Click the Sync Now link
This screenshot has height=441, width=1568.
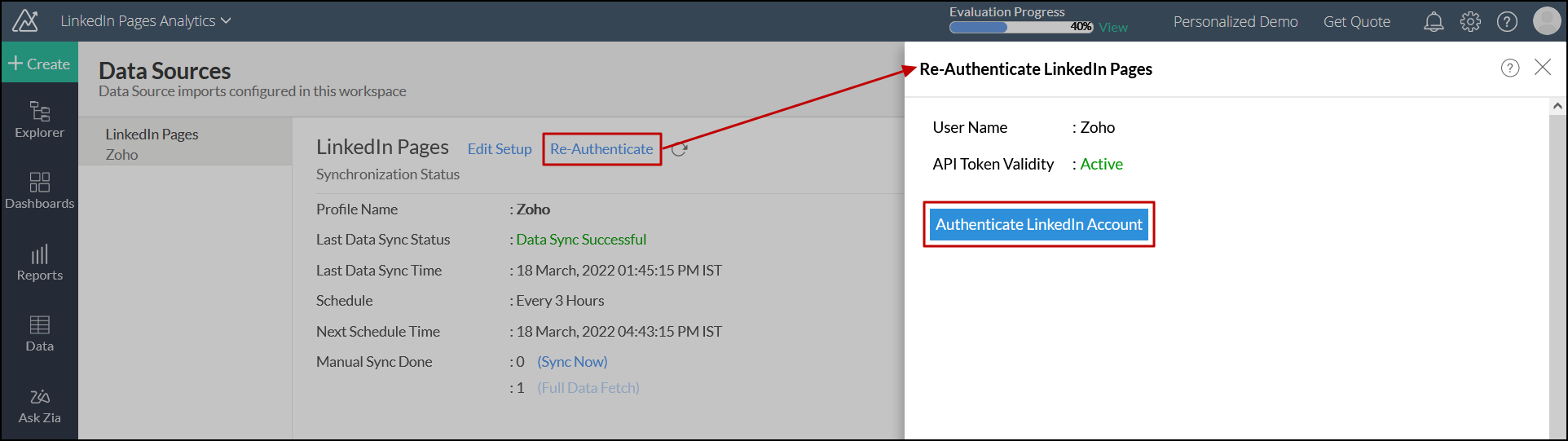click(x=572, y=362)
